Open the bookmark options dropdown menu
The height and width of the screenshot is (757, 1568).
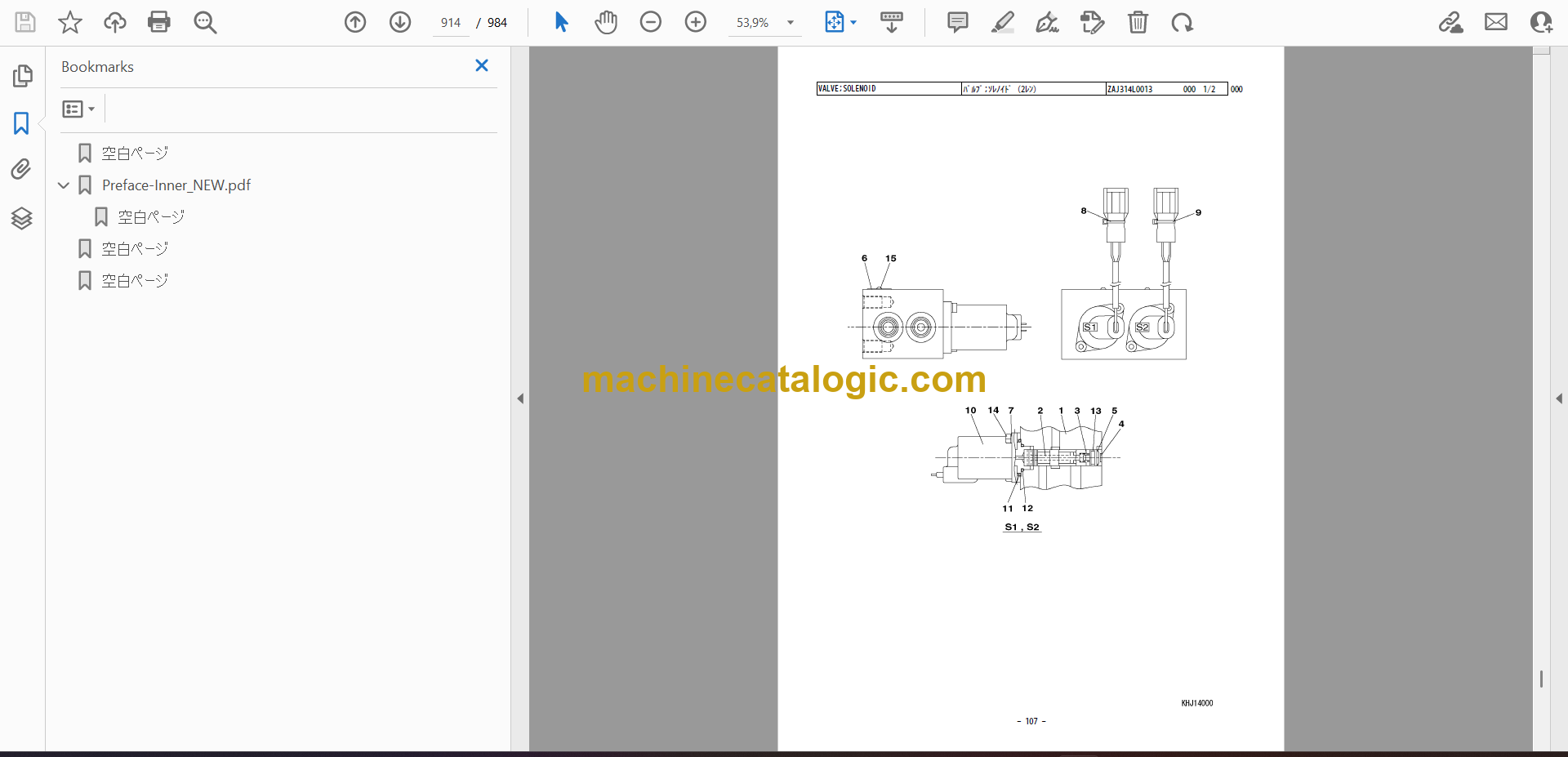coord(79,109)
